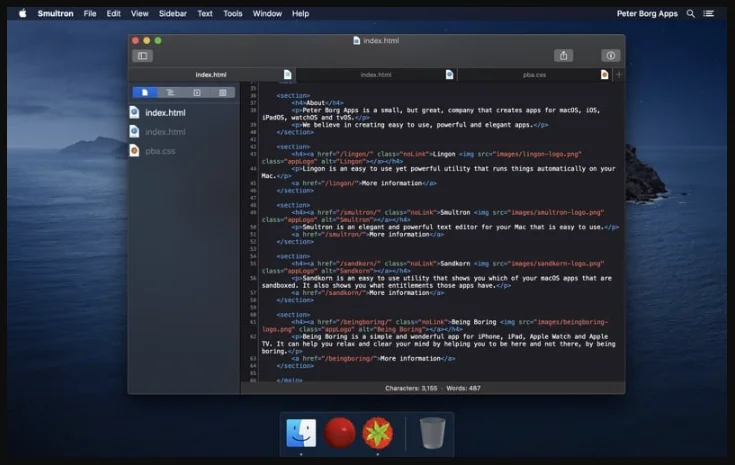Screen dimensions: 735x465
Task: Open the Window menu
Action: pyautogui.click(x=267, y=14)
